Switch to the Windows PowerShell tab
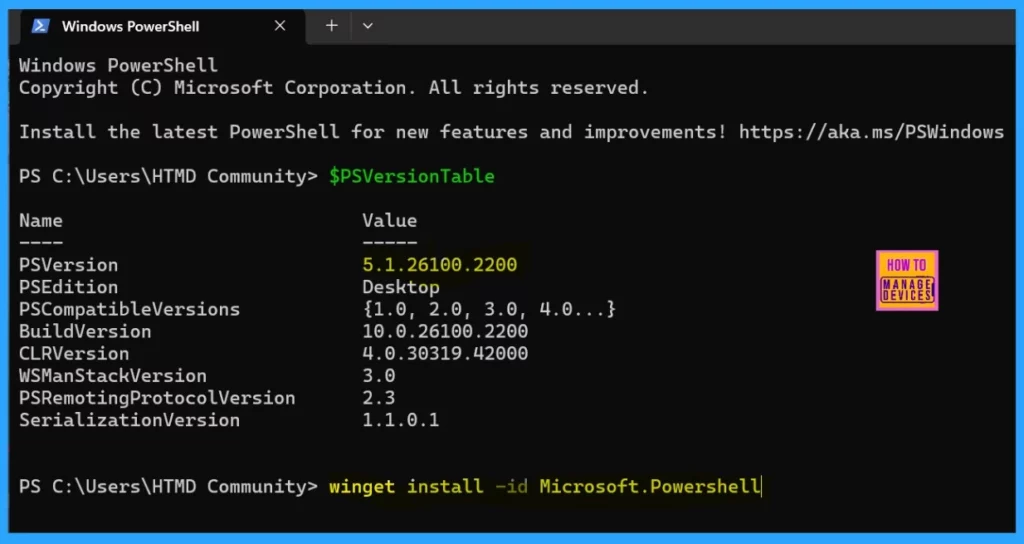Image resolution: width=1024 pixels, height=544 pixels. pyautogui.click(x=130, y=27)
